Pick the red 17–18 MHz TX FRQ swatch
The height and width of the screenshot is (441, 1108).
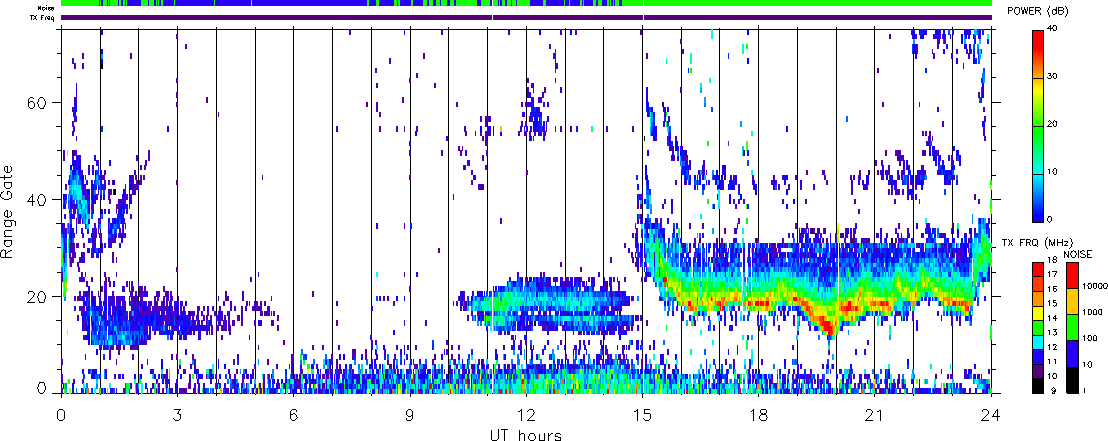click(1038, 268)
